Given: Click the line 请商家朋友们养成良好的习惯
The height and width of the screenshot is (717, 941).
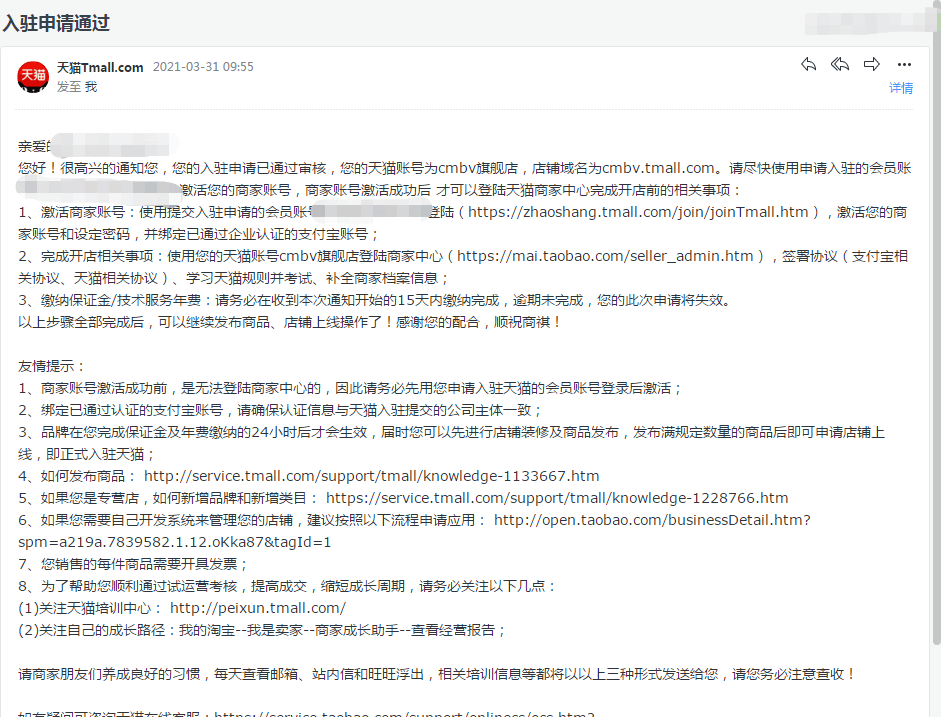Looking at the screenshot, I should point(437,674).
